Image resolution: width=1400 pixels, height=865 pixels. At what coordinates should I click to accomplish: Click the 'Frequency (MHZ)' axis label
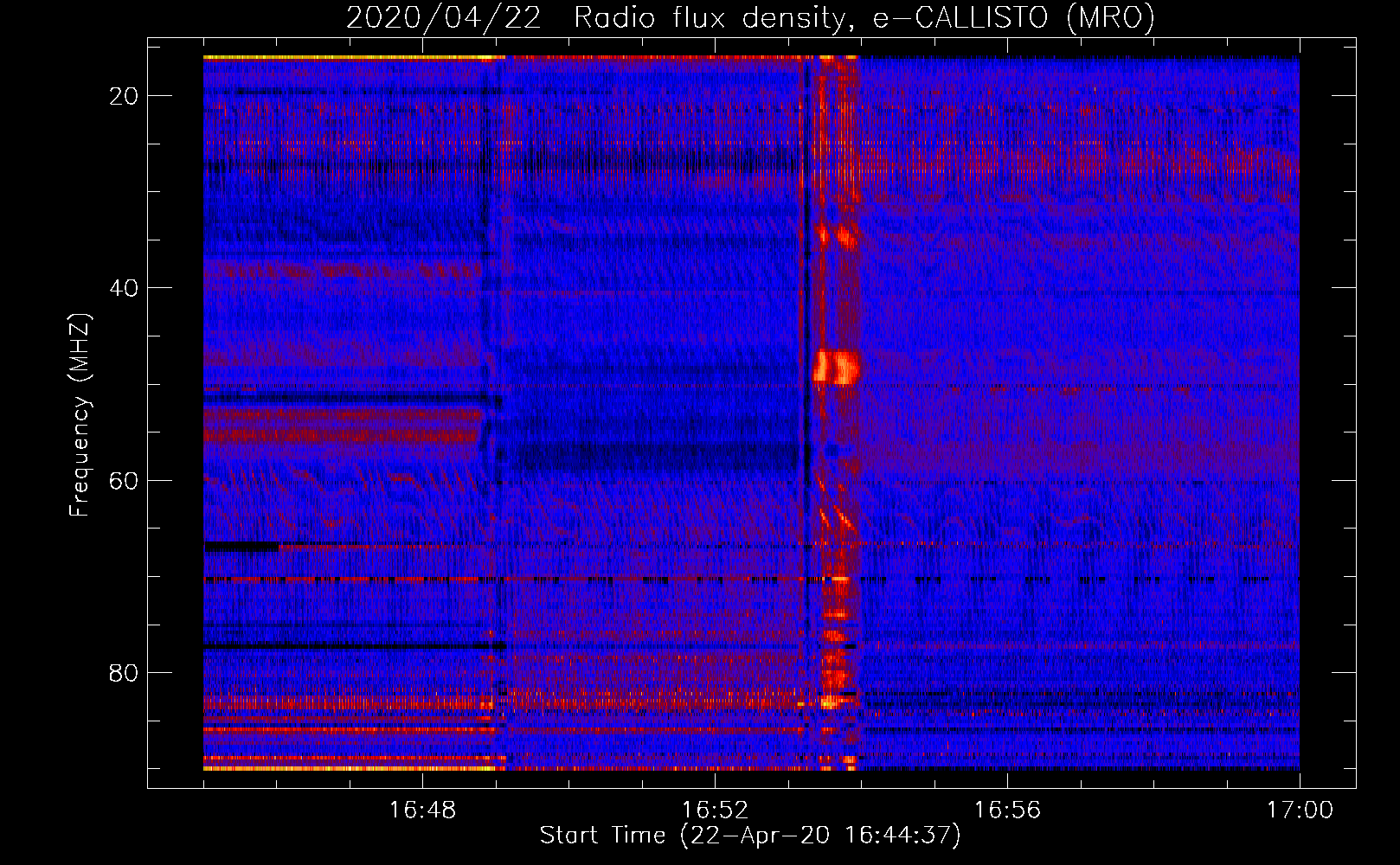point(80,416)
